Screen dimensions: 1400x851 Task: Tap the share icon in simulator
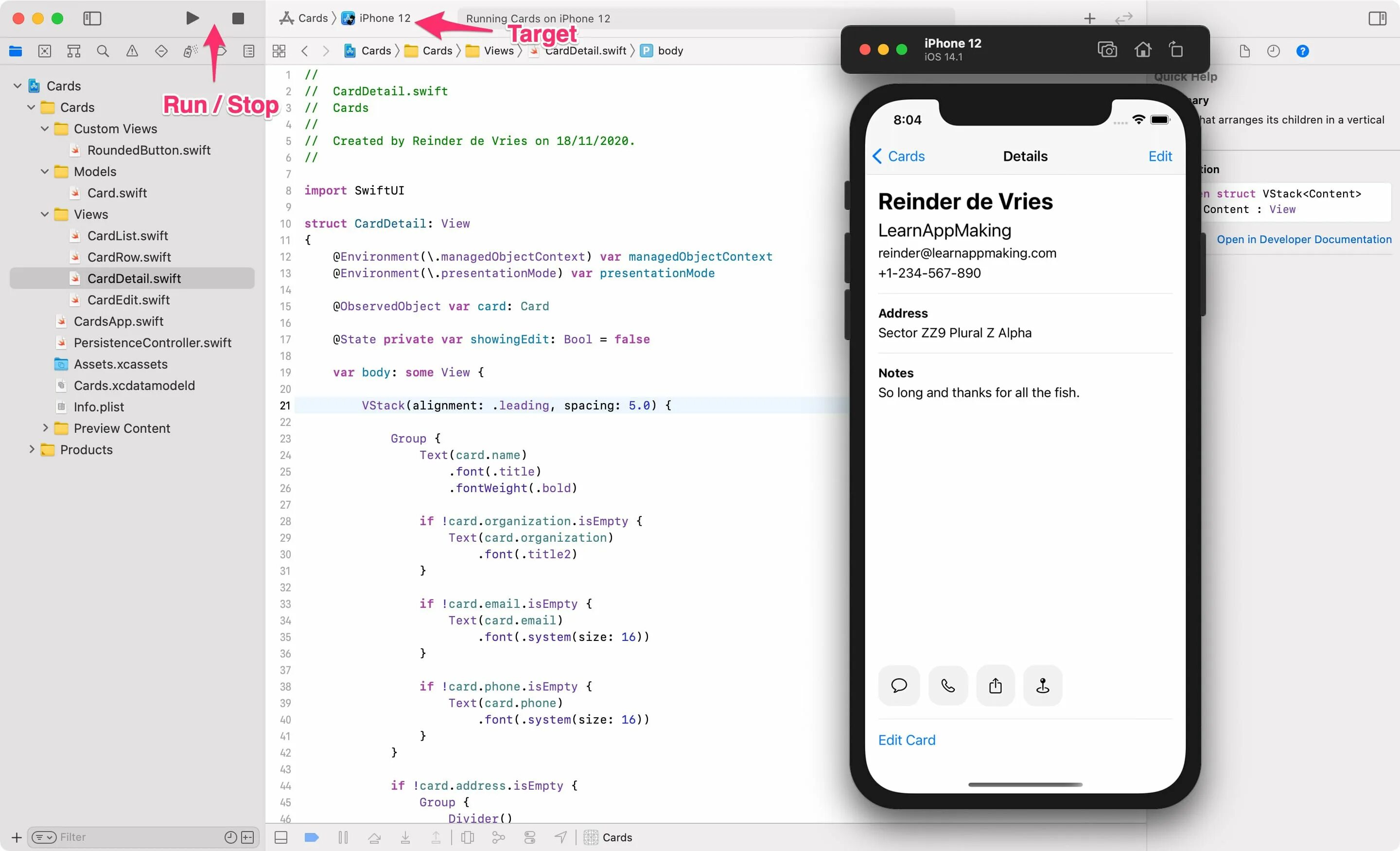coord(996,686)
